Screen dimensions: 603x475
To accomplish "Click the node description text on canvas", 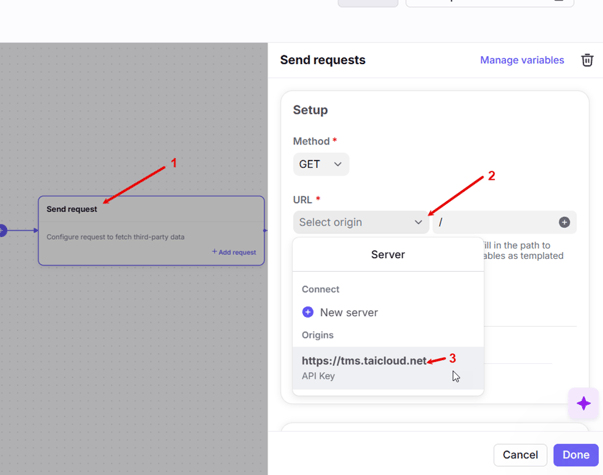I will coord(113,237).
